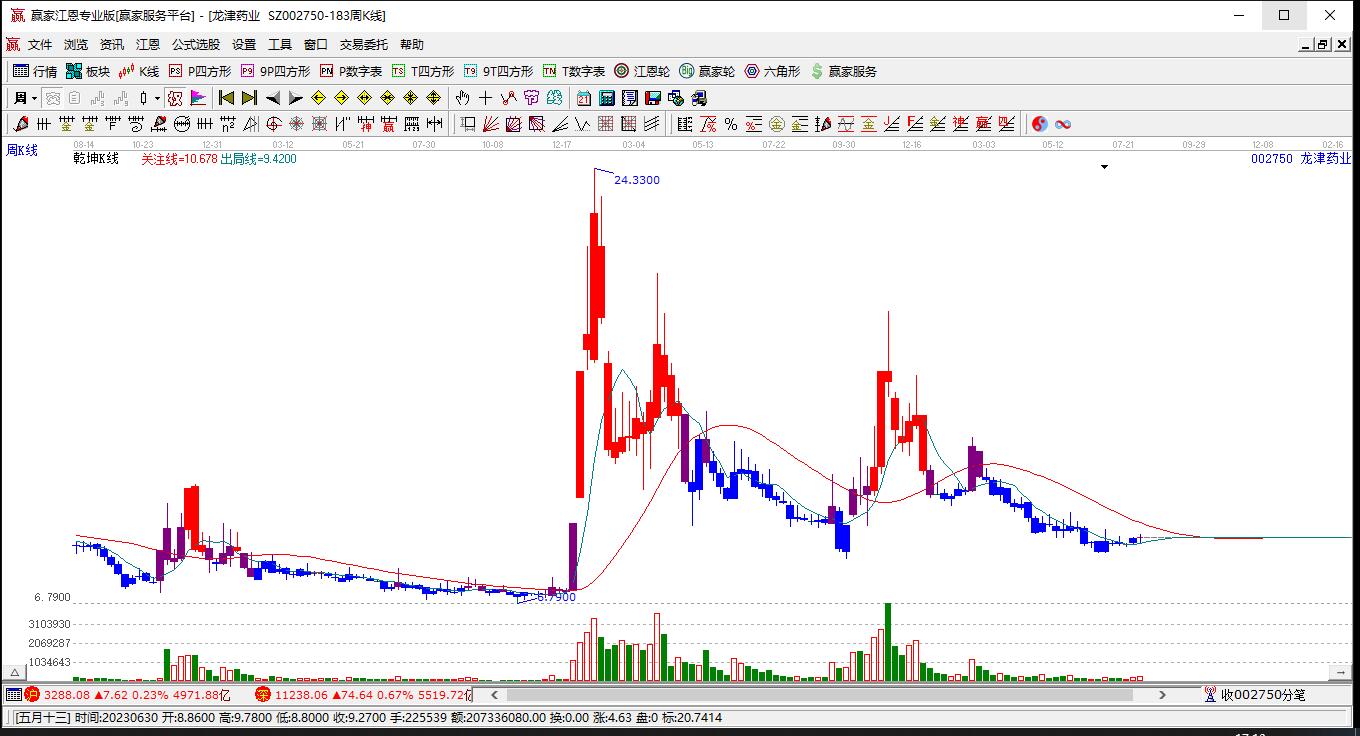Image resolution: width=1360 pixels, height=736 pixels.
Task: Step chart right with black arrow
Action: point(295,98)
